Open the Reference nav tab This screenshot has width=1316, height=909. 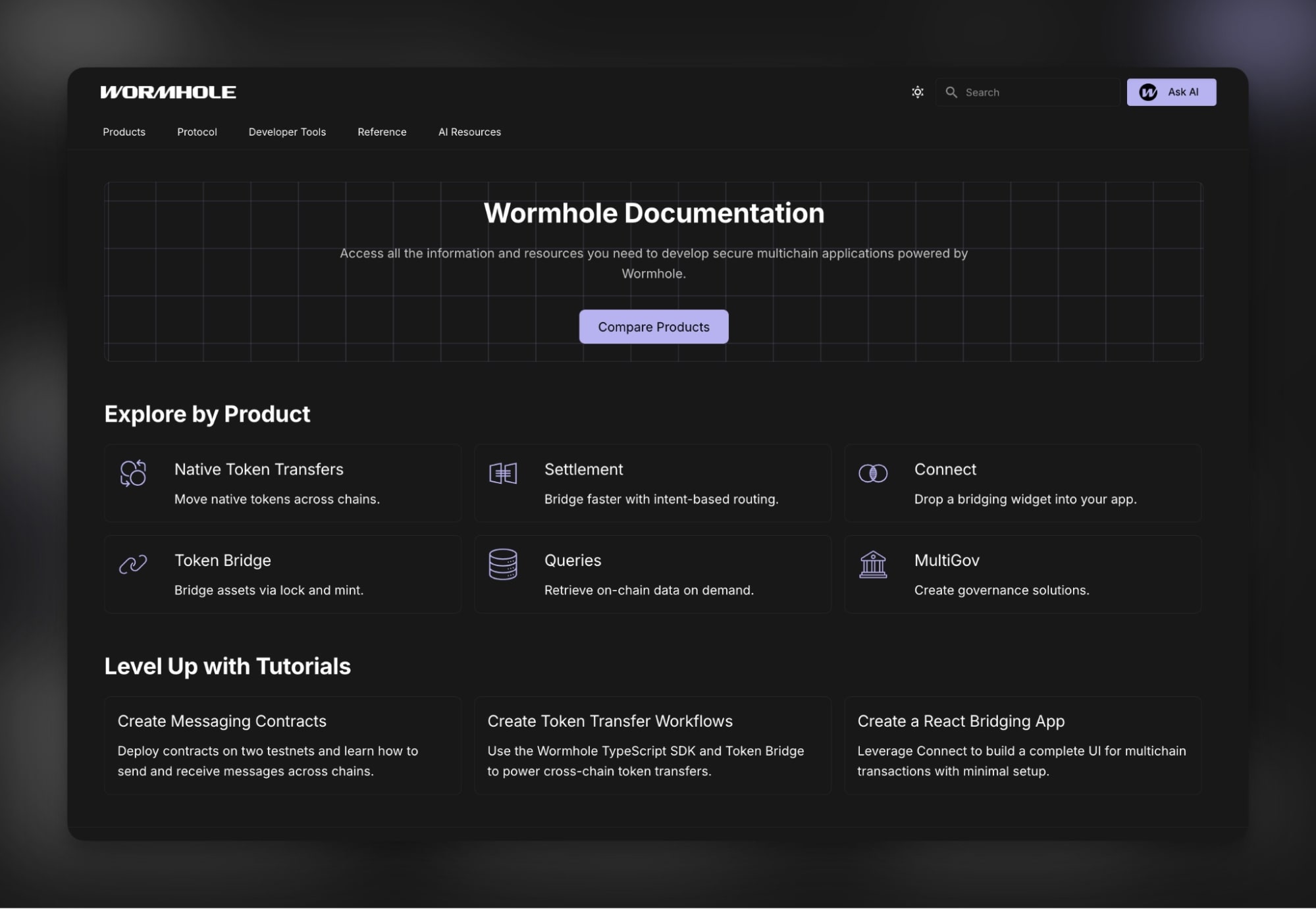coord(382,132)
